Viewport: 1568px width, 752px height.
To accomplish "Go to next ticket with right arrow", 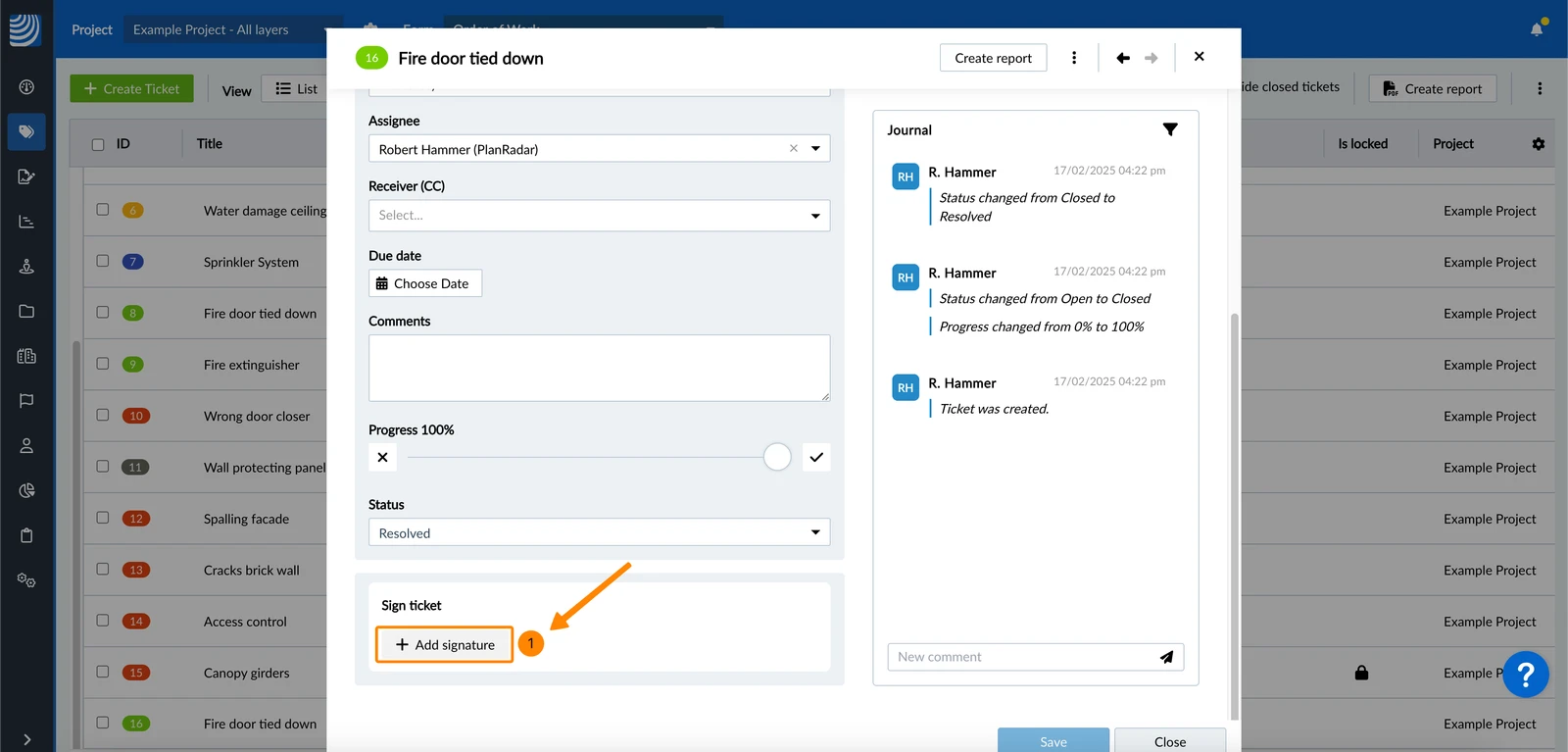I will 1151,58.
